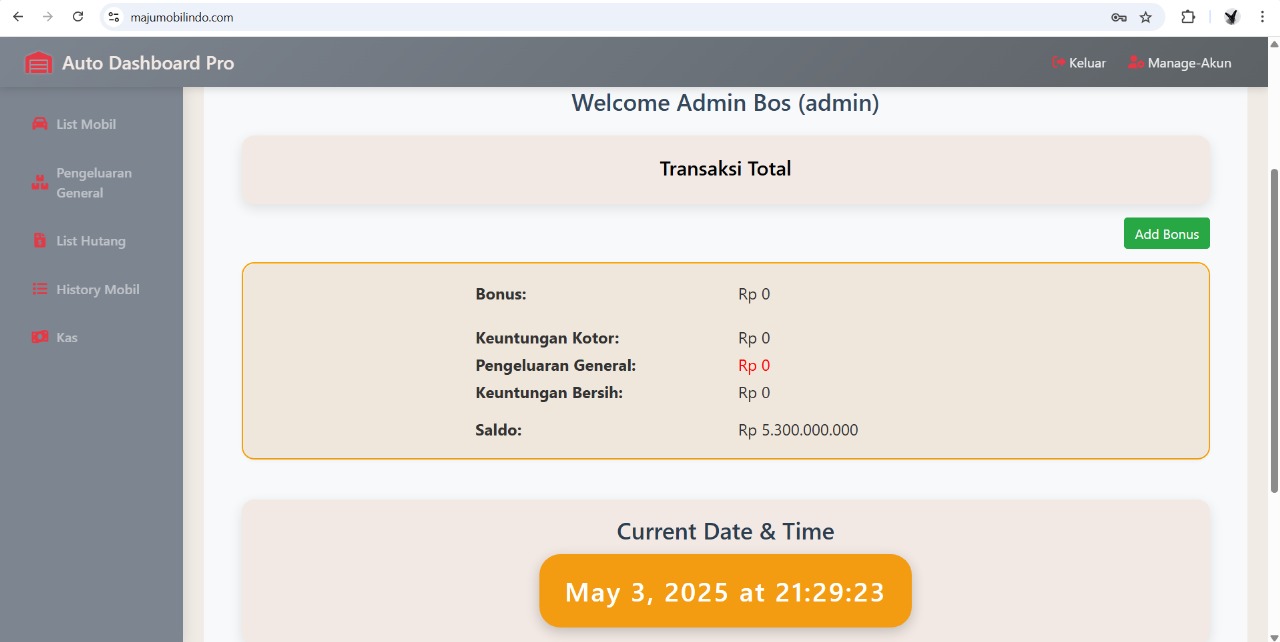The height and width of the screenshot is (642, 1280).
Task: Click the Kas money icon
Action: (x=40, y=337)
